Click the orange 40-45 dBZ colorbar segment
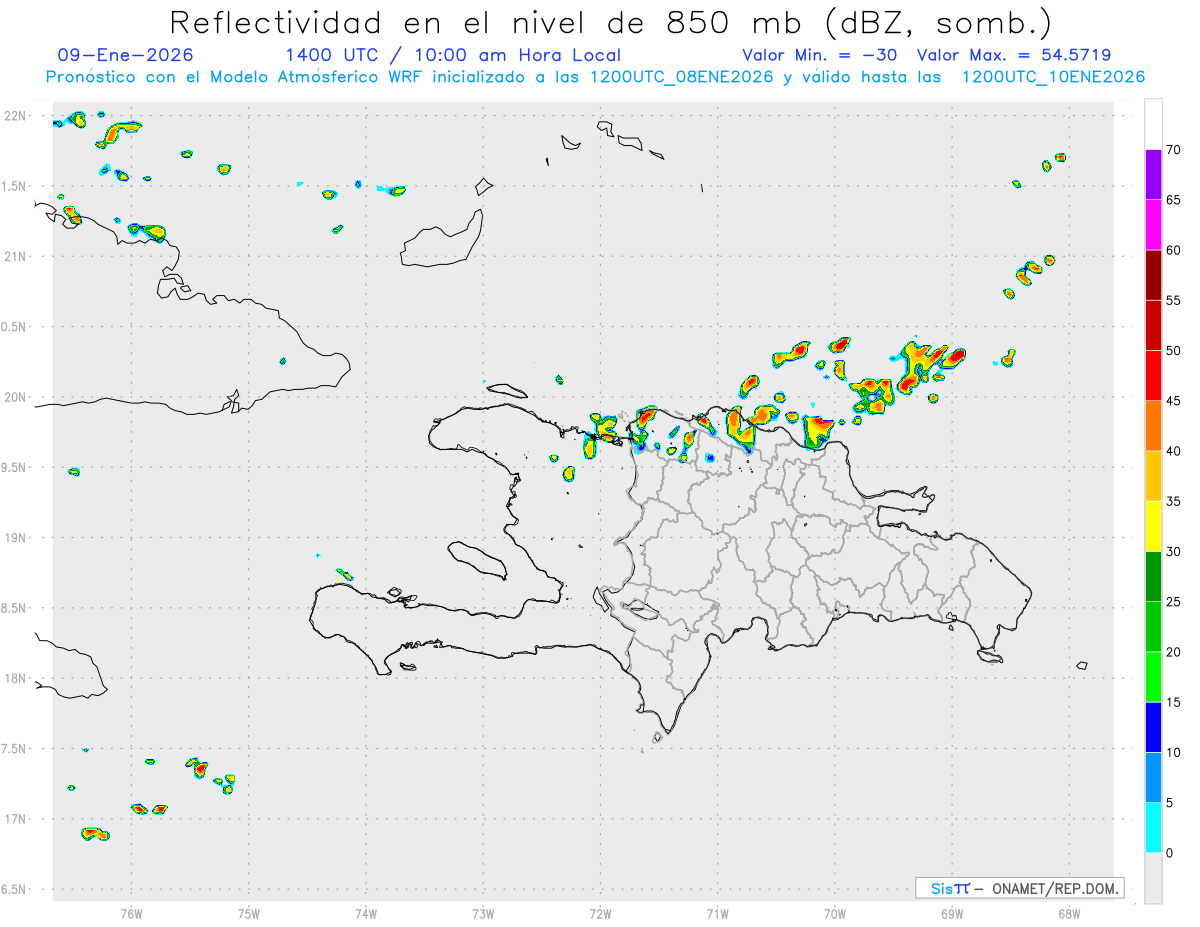The height and width of the screenshot is (927, 1200). (x=1153, y=426)
